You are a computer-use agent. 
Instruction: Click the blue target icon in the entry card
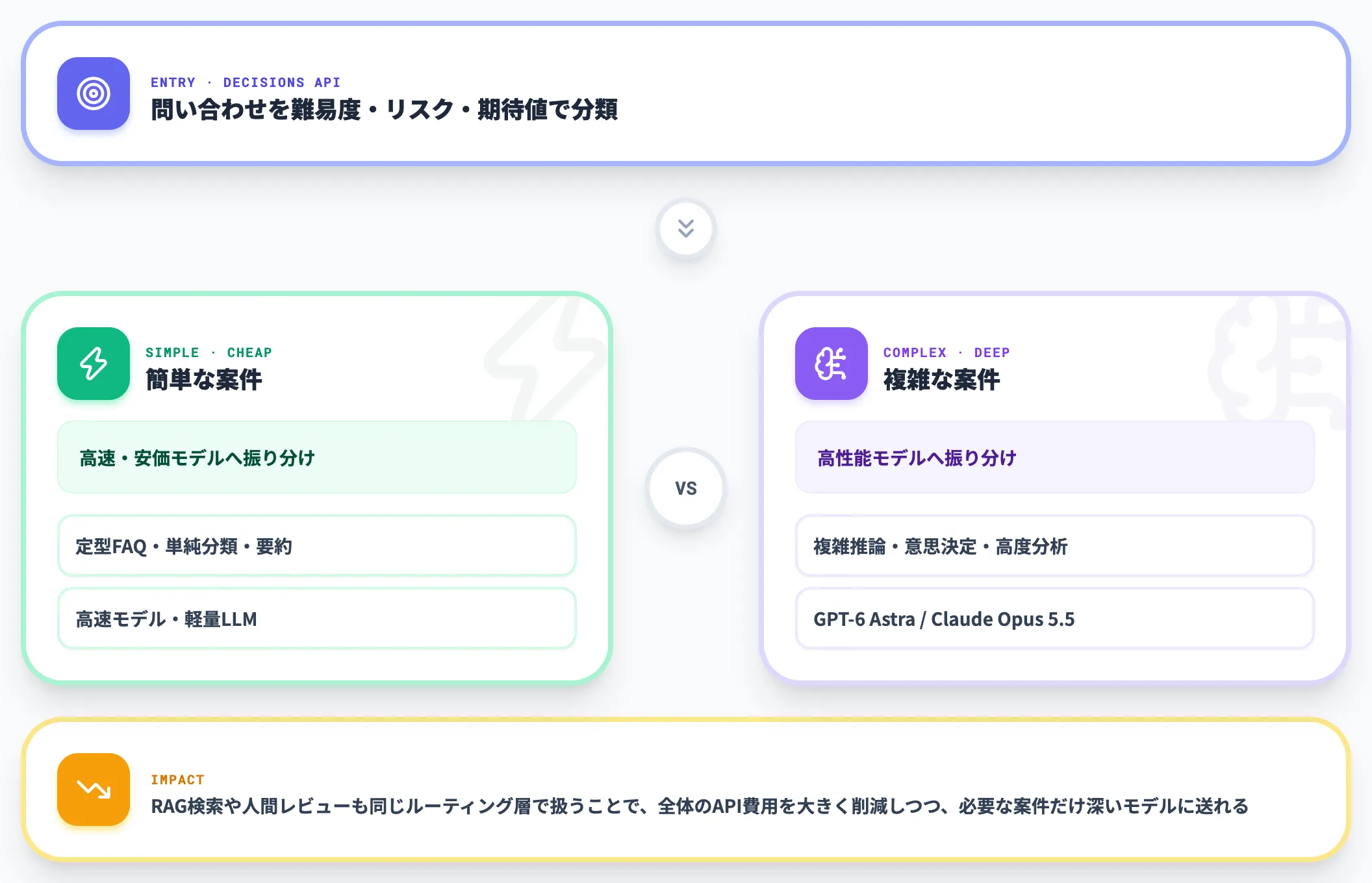(x=94, y=93)
